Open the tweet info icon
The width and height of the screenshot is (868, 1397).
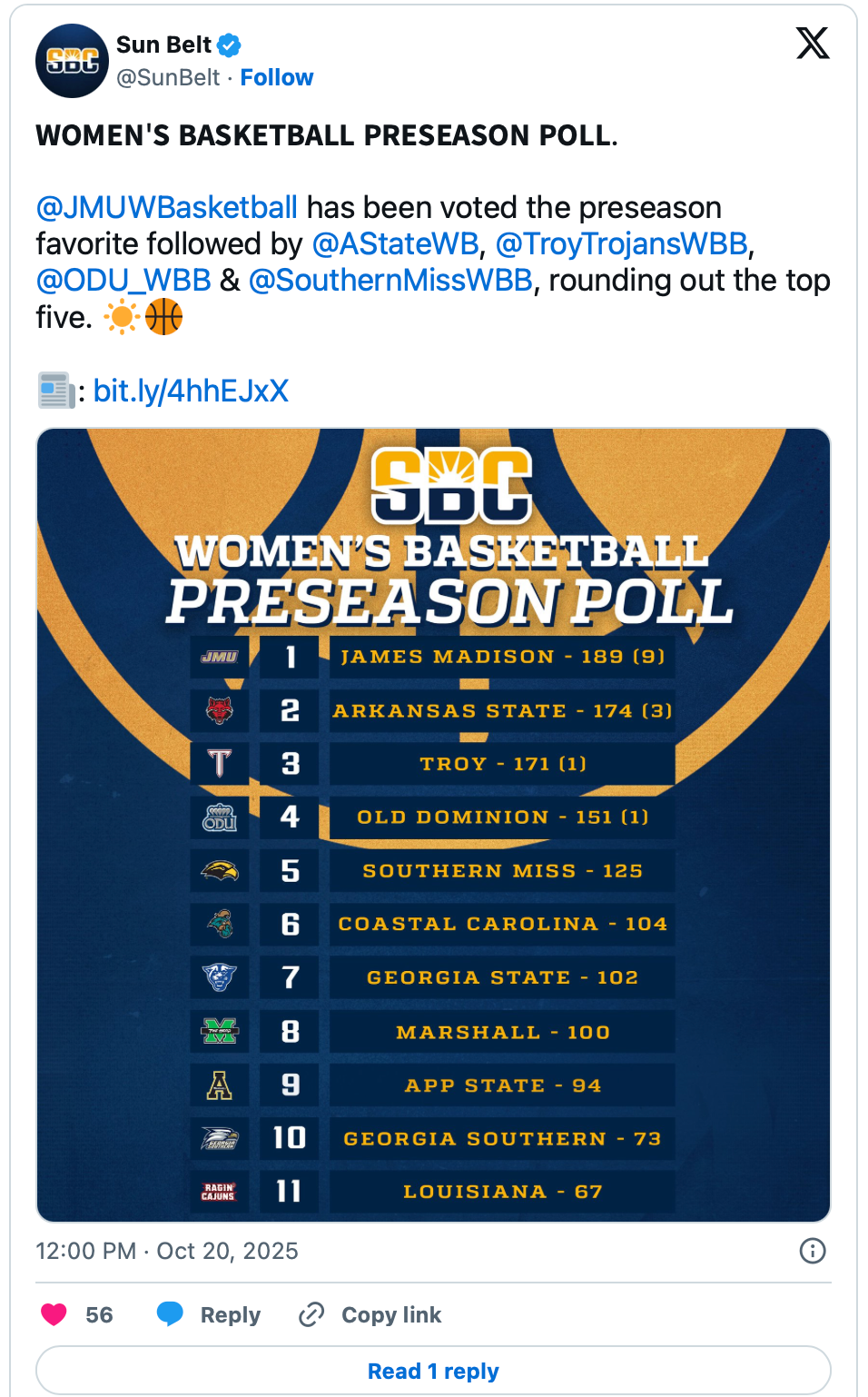click(x=812, y=1251)
